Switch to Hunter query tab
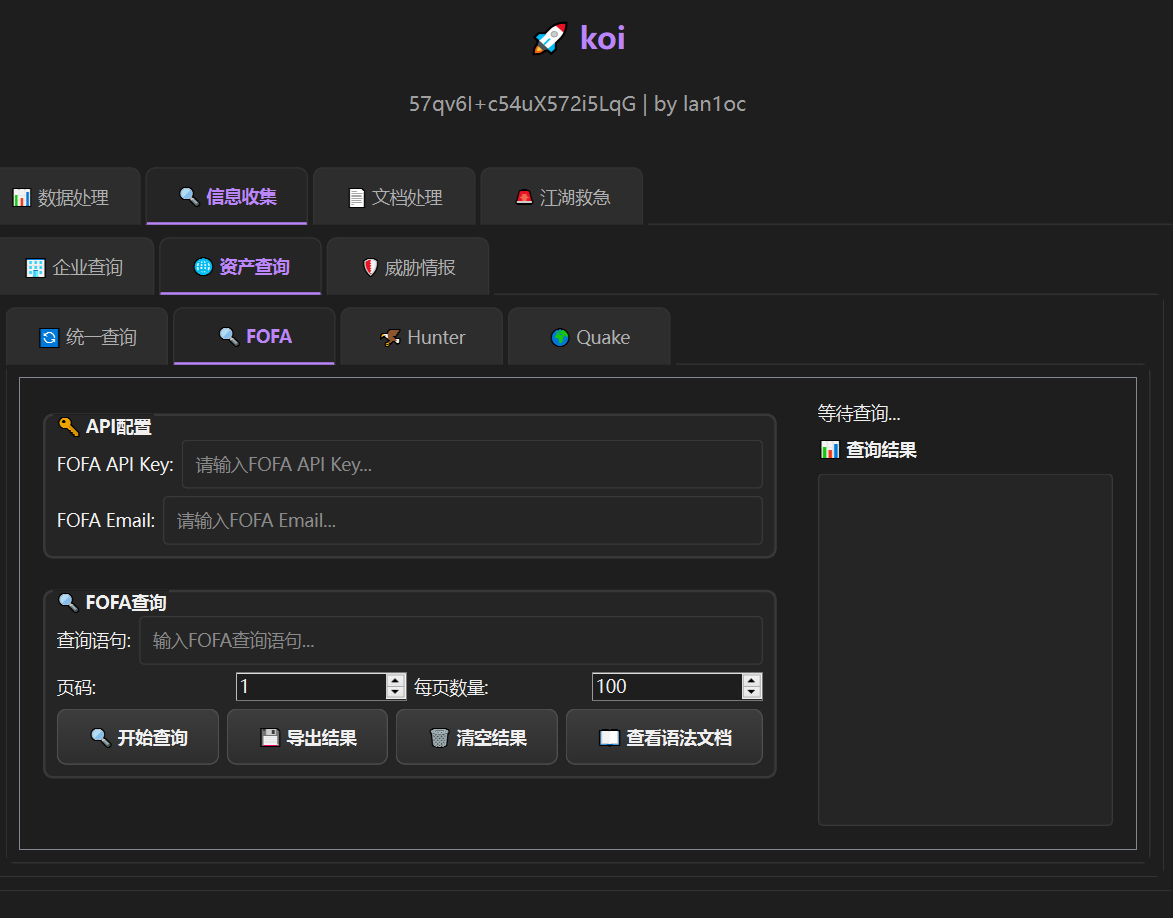Screen dimensions: 1173x918 click(x=423, y=337)
